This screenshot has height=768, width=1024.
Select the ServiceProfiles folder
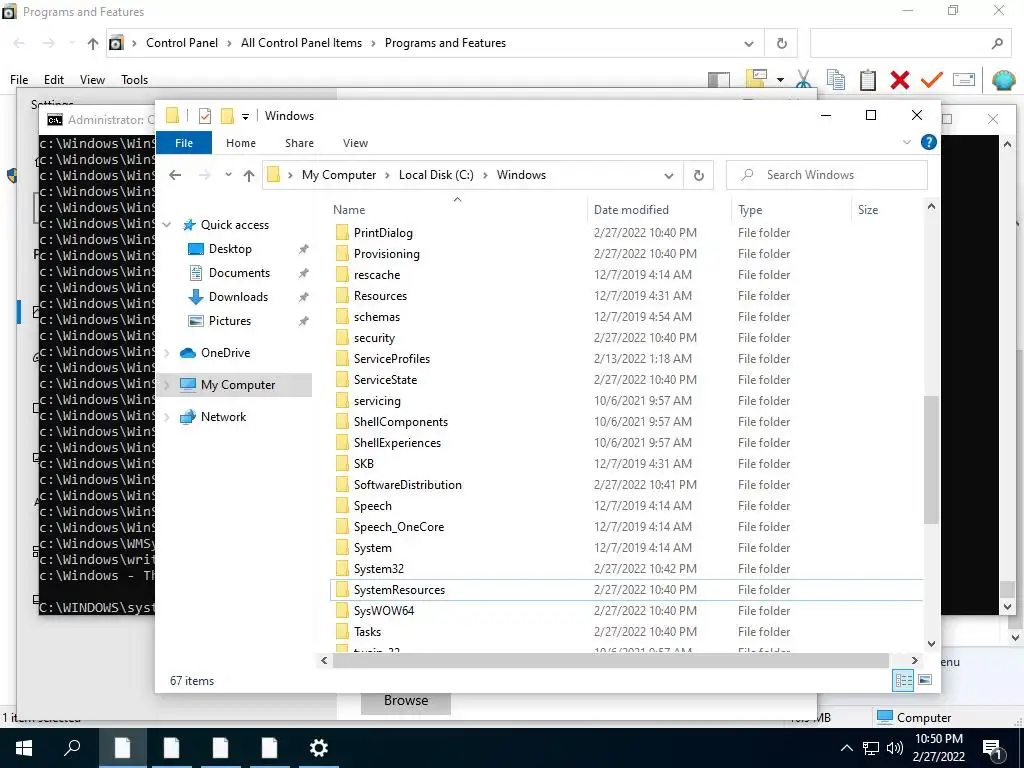392,359
